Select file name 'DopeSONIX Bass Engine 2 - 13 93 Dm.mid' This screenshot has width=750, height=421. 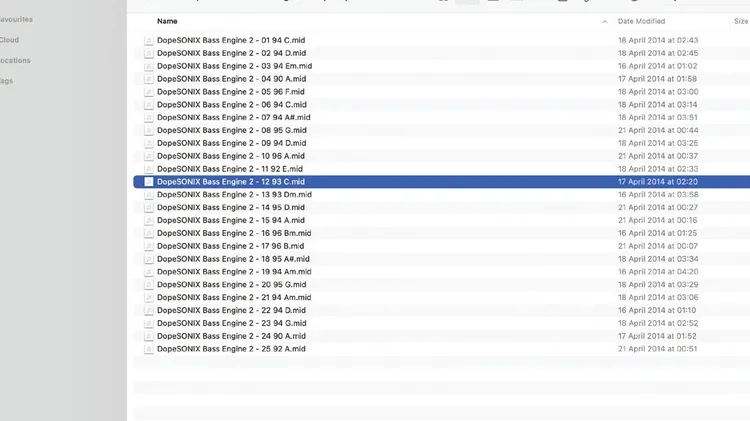tap(234, 195)
